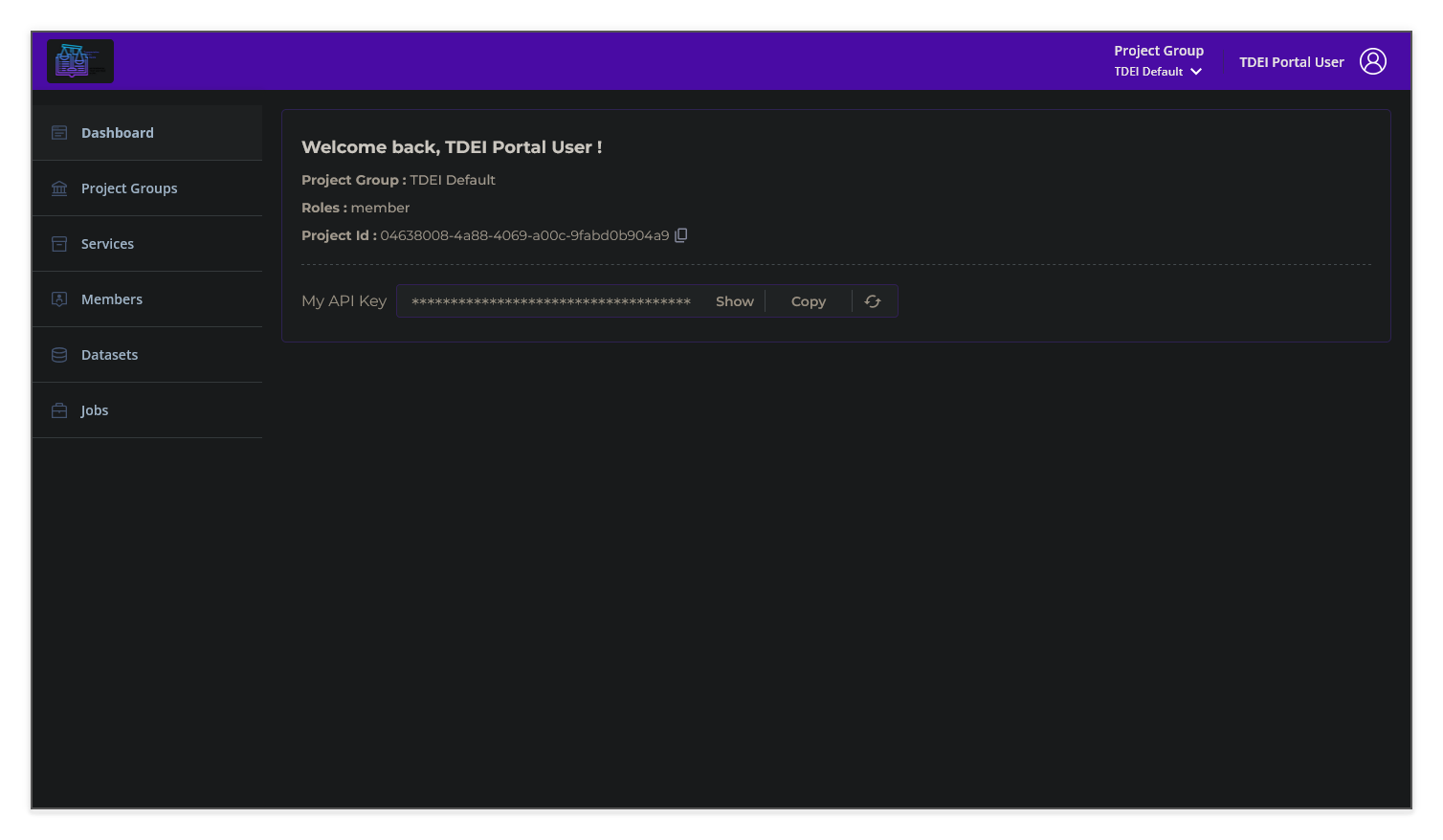Copy the Project Id using the copy icon

pos(680,234)
